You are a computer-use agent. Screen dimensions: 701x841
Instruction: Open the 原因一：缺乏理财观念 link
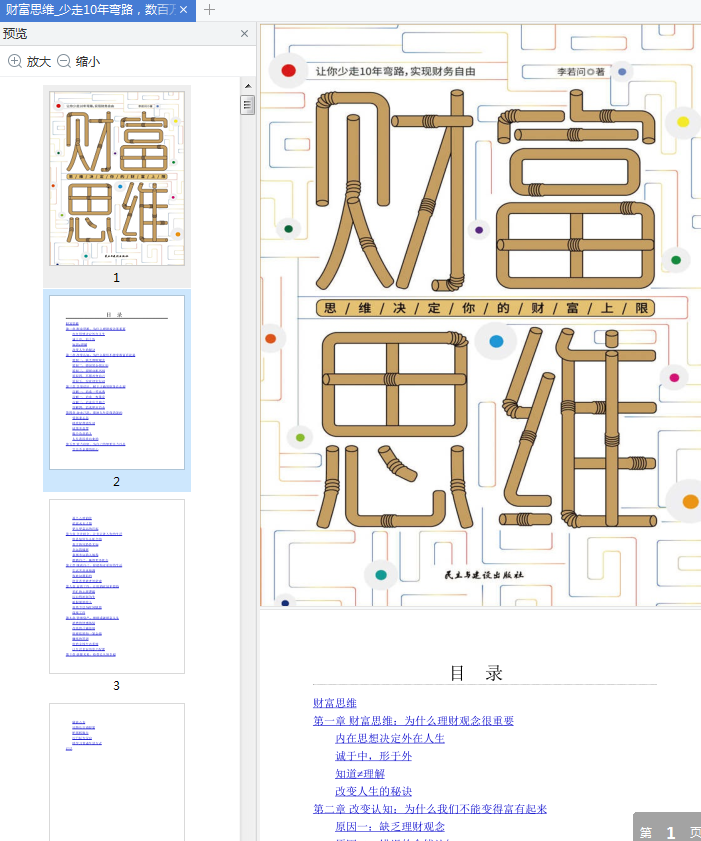(389, 827)
